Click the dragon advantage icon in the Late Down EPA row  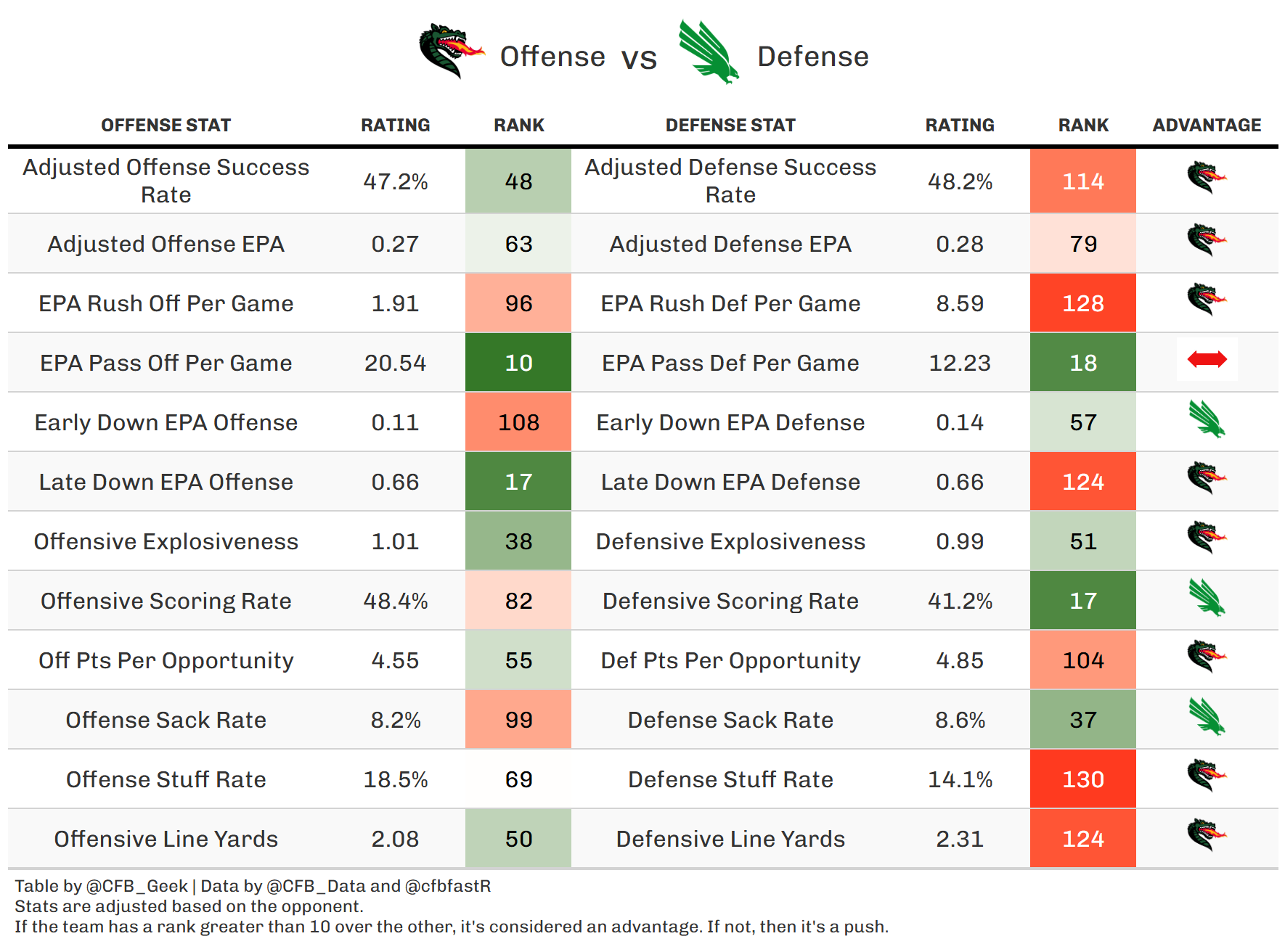[1207, 478]
